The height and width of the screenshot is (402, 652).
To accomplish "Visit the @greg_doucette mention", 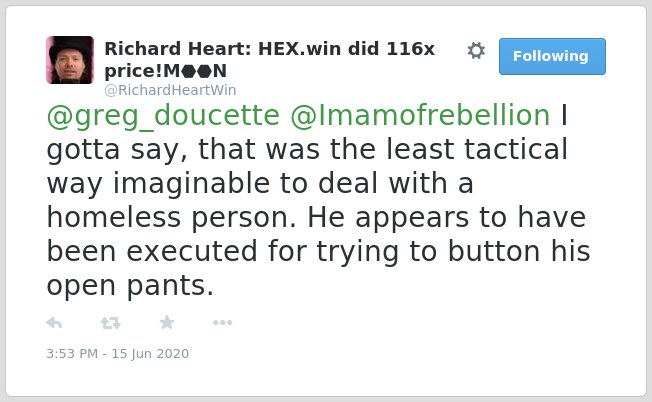I will click(163, 115).
